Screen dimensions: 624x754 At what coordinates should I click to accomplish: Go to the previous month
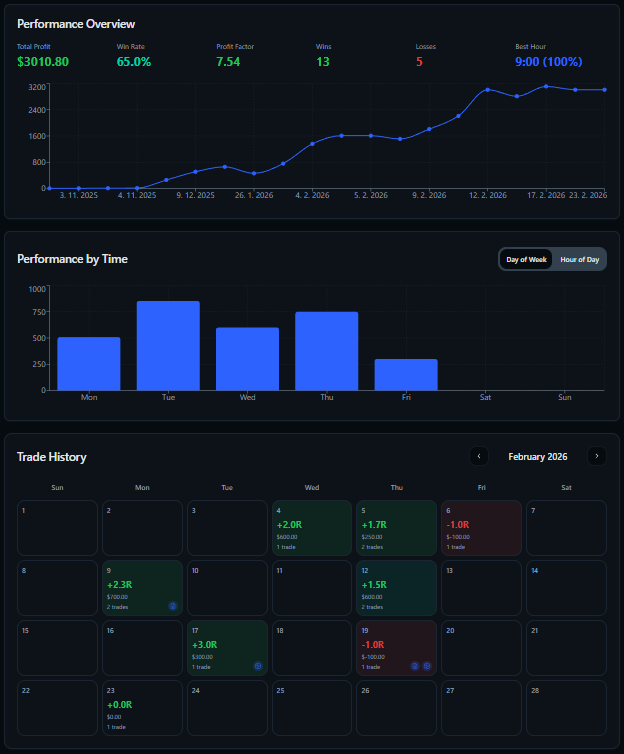pos(479,456)
